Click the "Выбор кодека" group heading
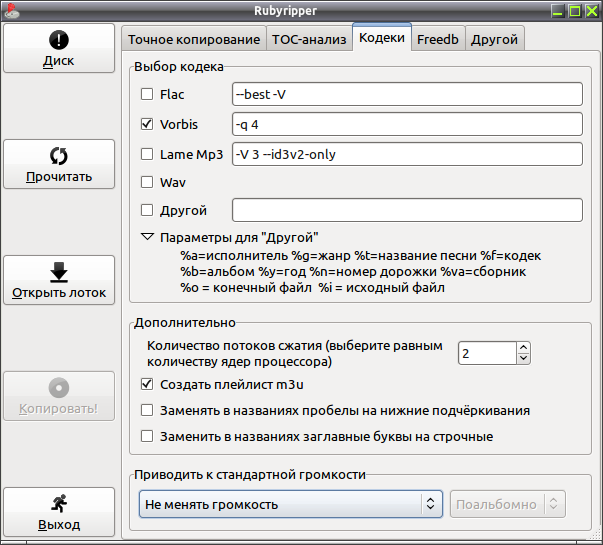Image resolution: width=603 pixels, height=545 pixels. tap(179, 67)
